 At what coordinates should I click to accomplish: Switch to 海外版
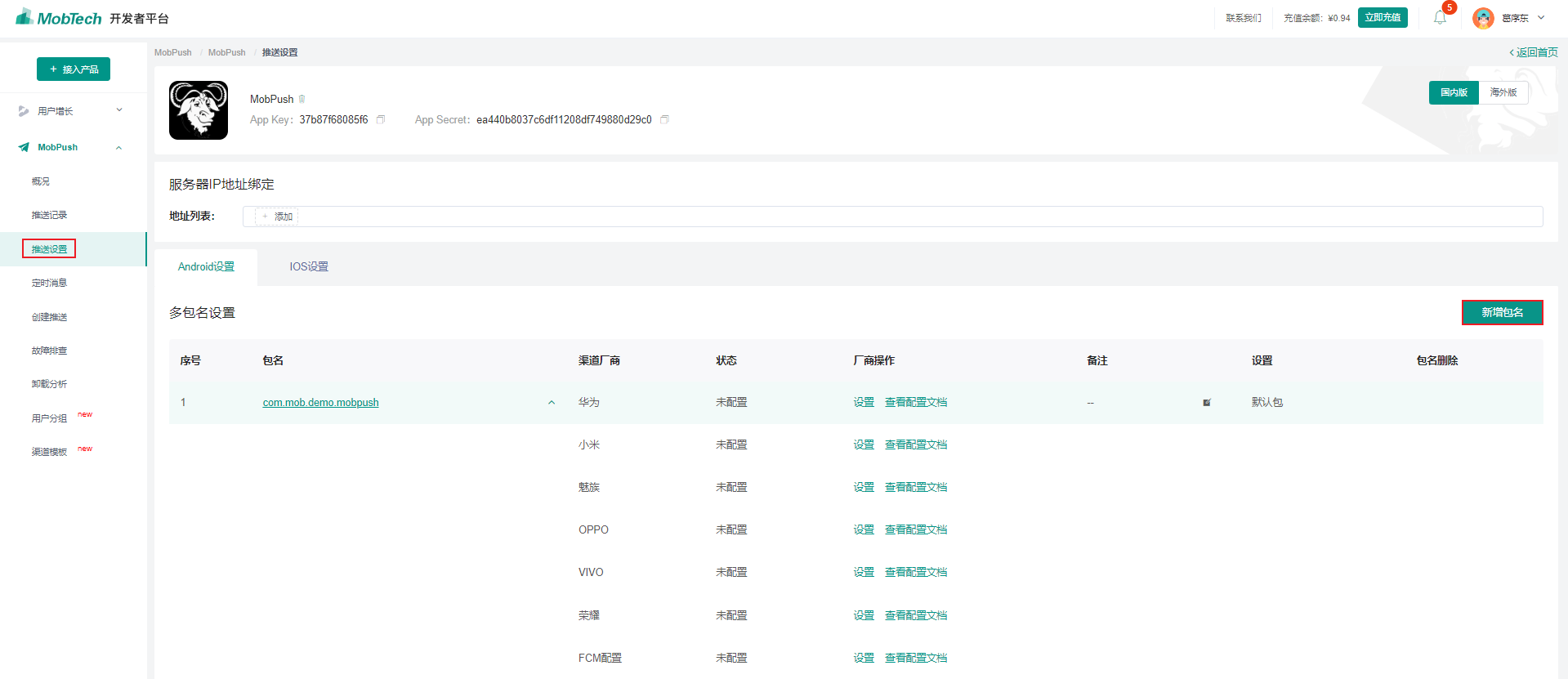pos(1503,92)
